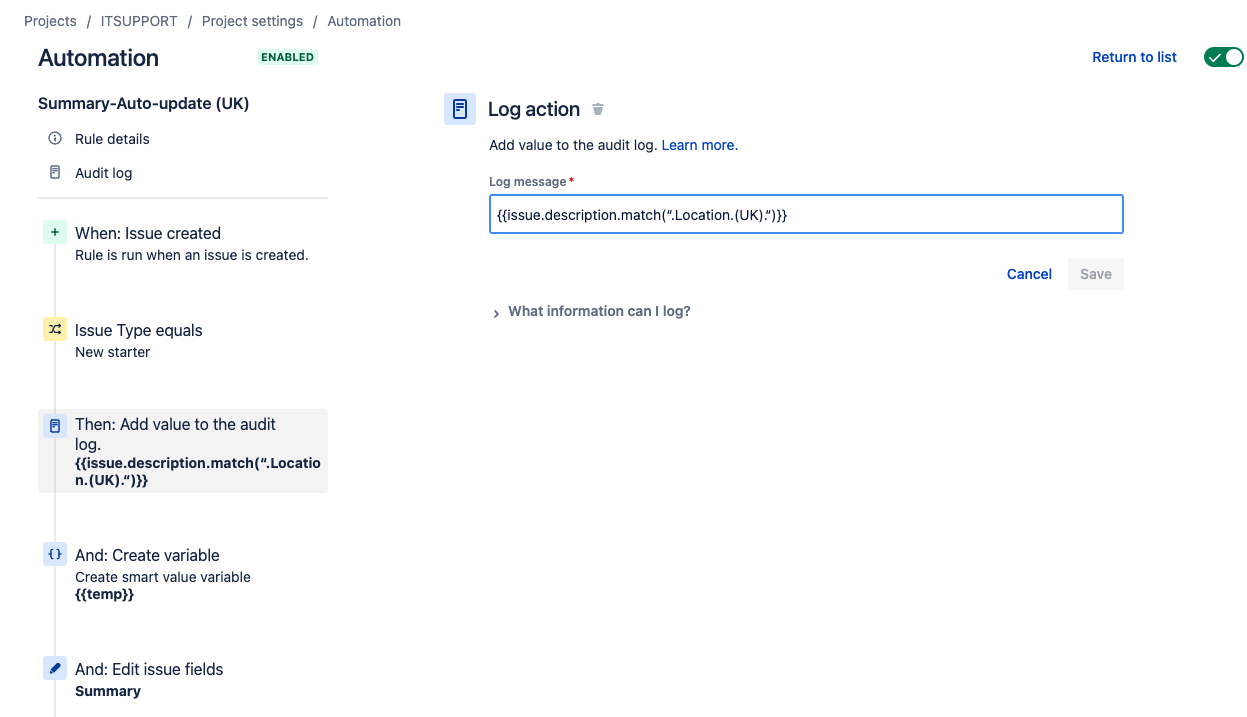The width and height of the screenshot is (1247, 717).
Task: Click the Log action document icon
Action: 460,109
